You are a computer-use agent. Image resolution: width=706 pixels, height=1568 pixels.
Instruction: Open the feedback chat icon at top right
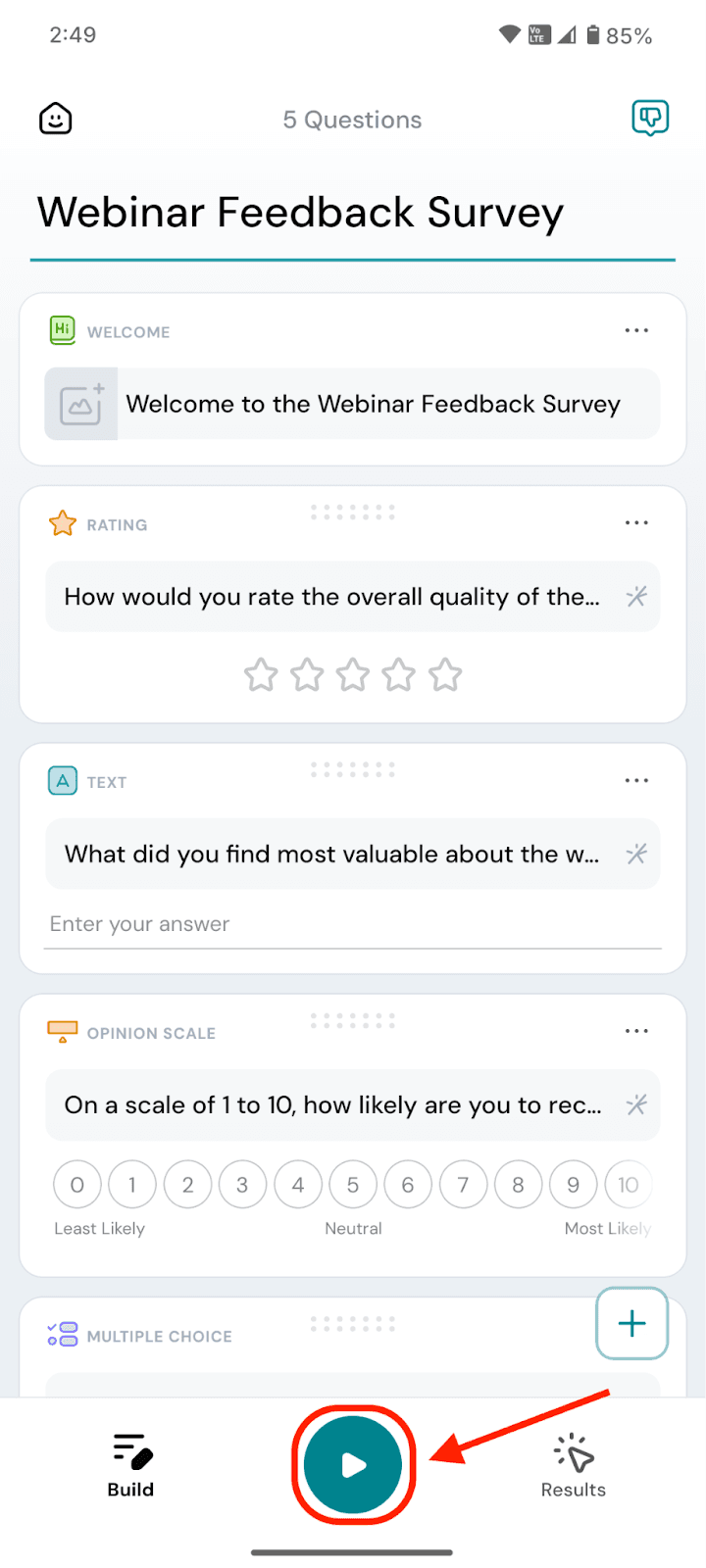click(x=649, y=119)
